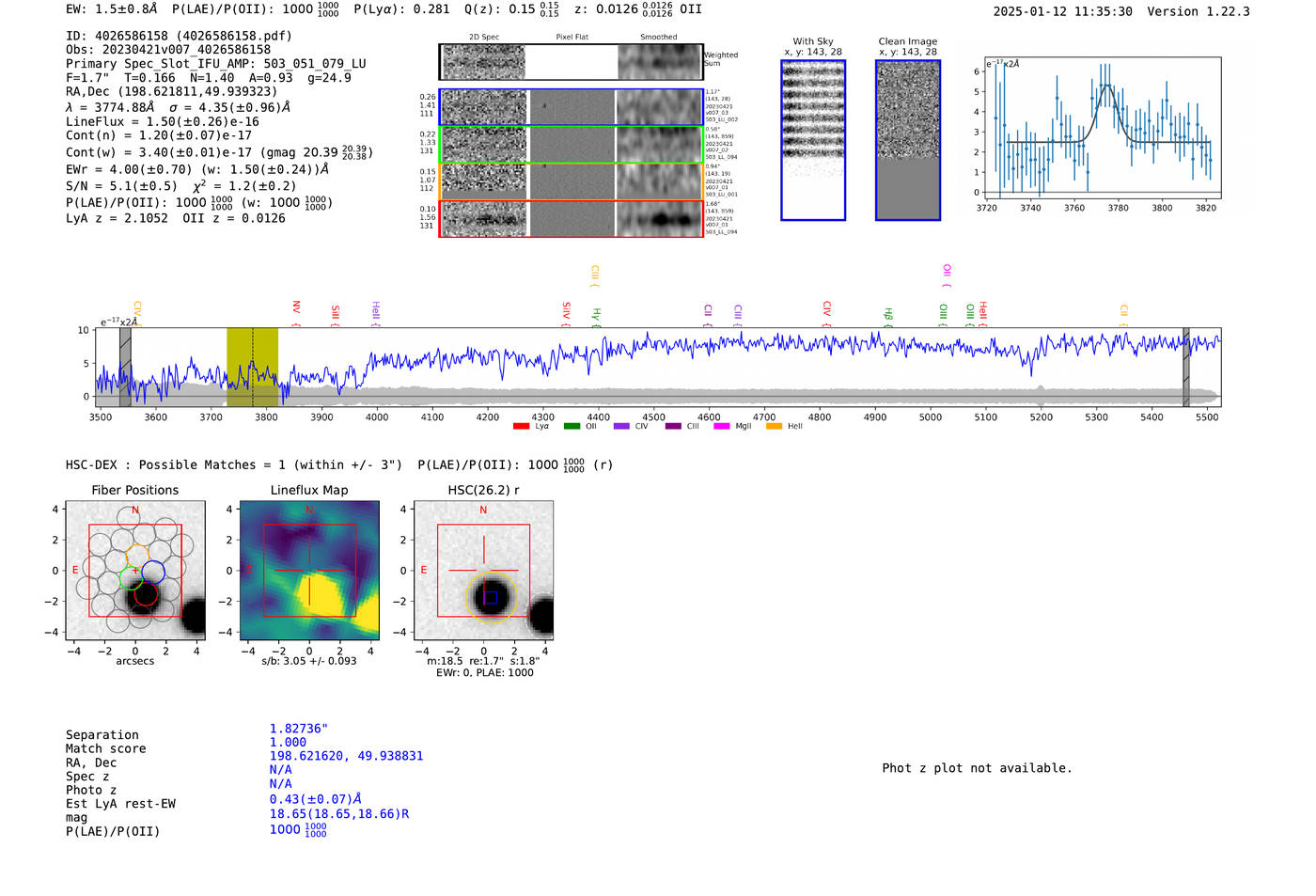Click the yellow highlighted band in spectrum
Image resolution: width=1316 pixels, height=896 pixels.
[x=252, y=367]
